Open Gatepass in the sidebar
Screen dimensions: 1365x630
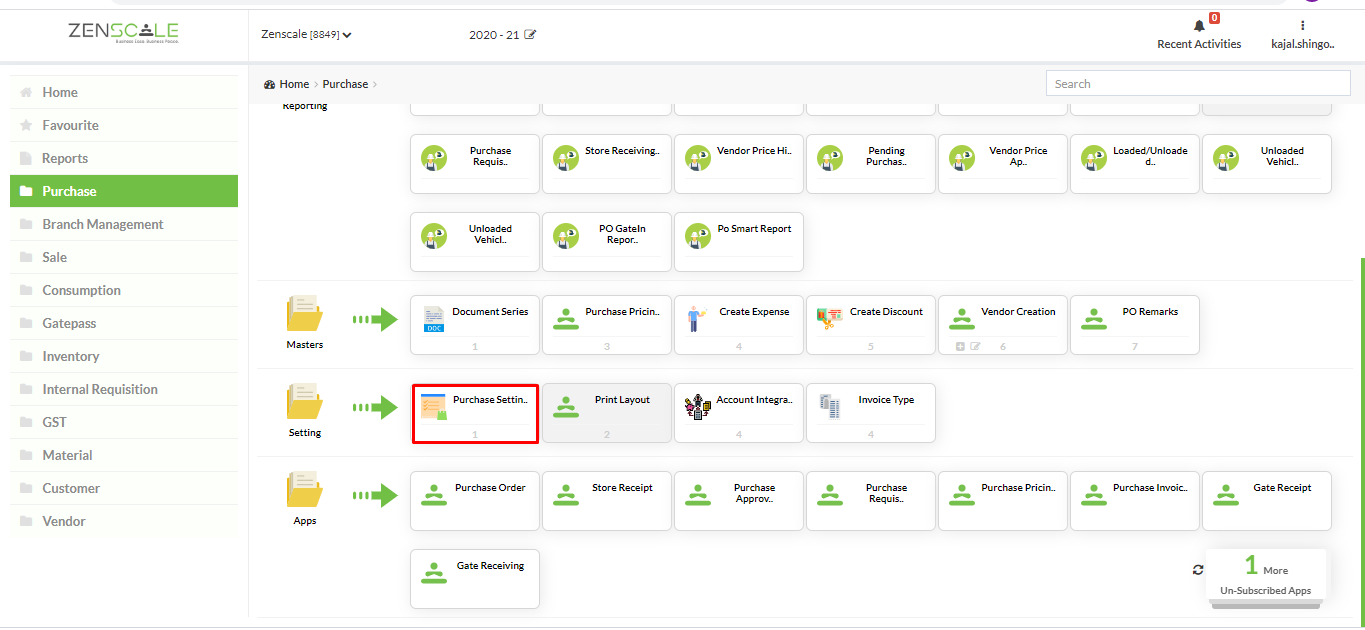pos(124,323)
